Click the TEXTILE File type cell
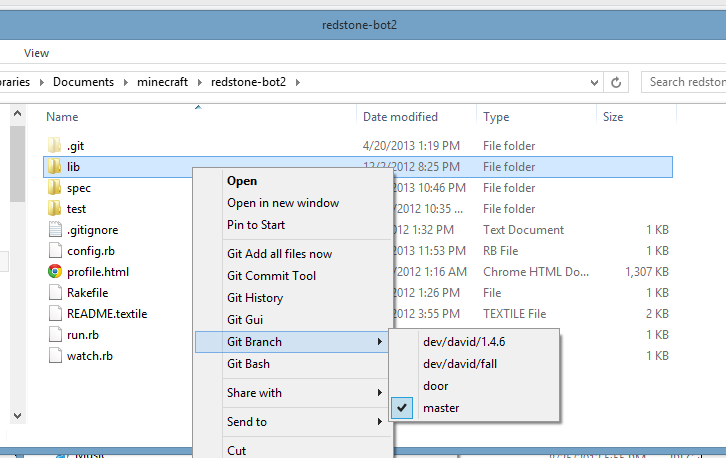This screenshot has width=726, height=458. point(515,314)
